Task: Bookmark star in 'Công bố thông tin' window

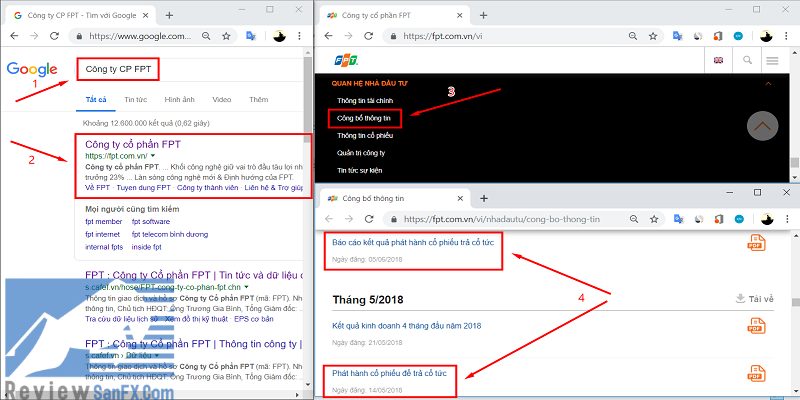Action: coord(654,219)
